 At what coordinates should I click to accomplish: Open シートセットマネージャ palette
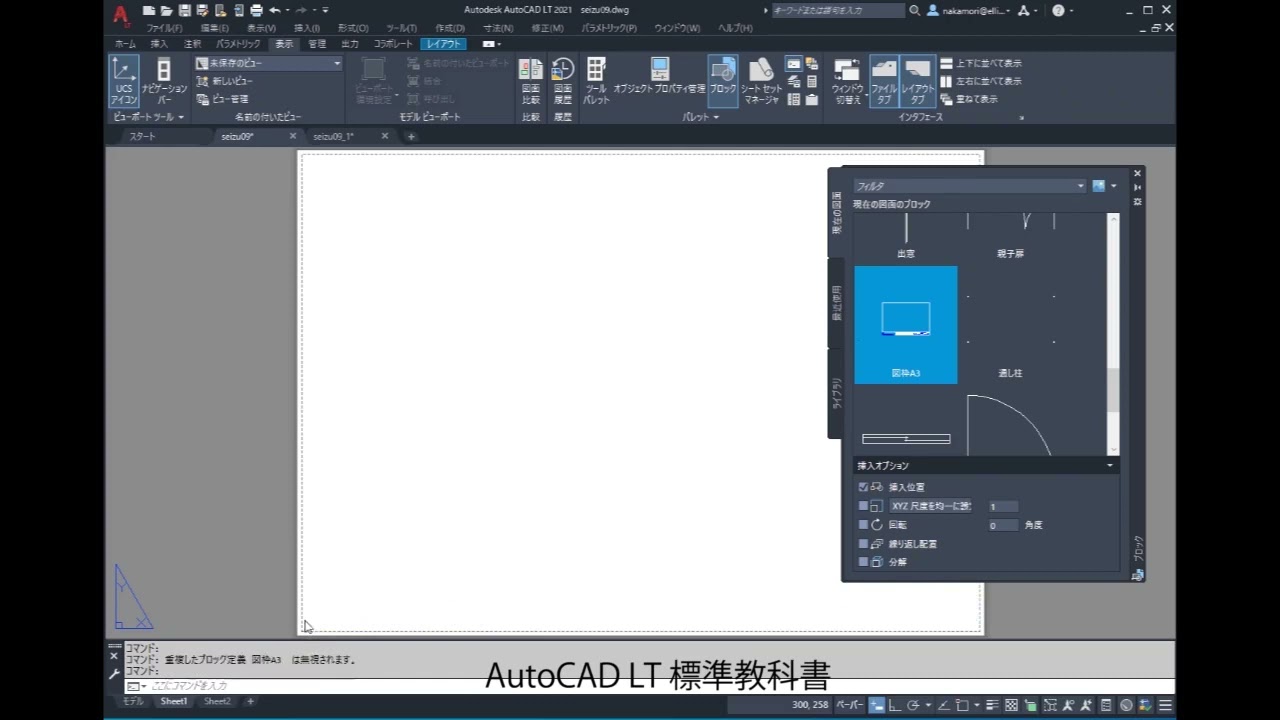point(761,81)
